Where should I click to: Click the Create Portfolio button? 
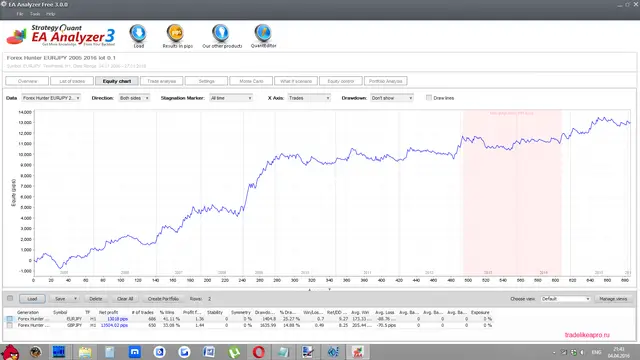pos(163,299)
